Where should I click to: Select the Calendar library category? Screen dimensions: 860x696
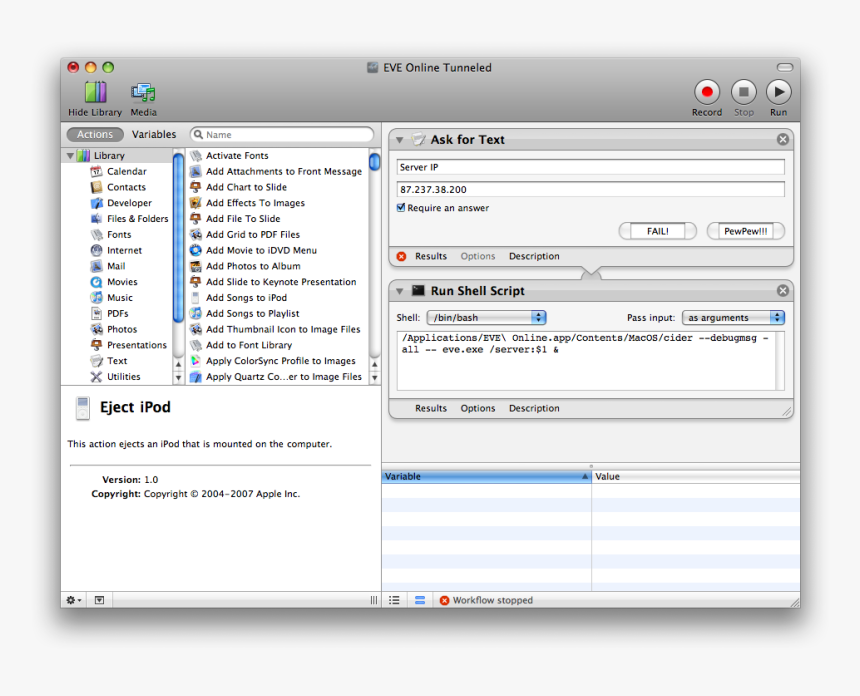pyautogui.click(x=127, y=171)
